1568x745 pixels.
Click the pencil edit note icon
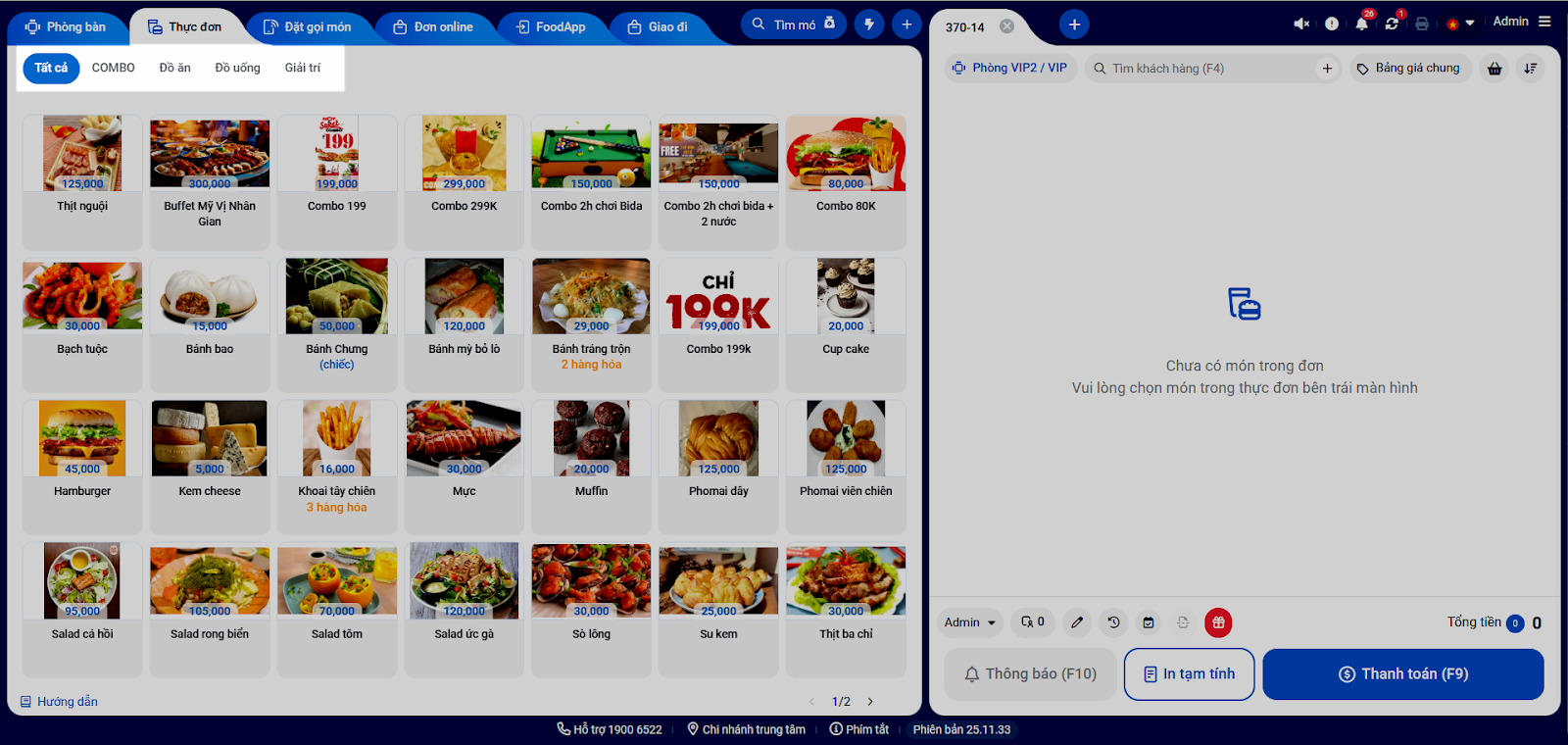pyautogui.click(x=1077, y=622)
